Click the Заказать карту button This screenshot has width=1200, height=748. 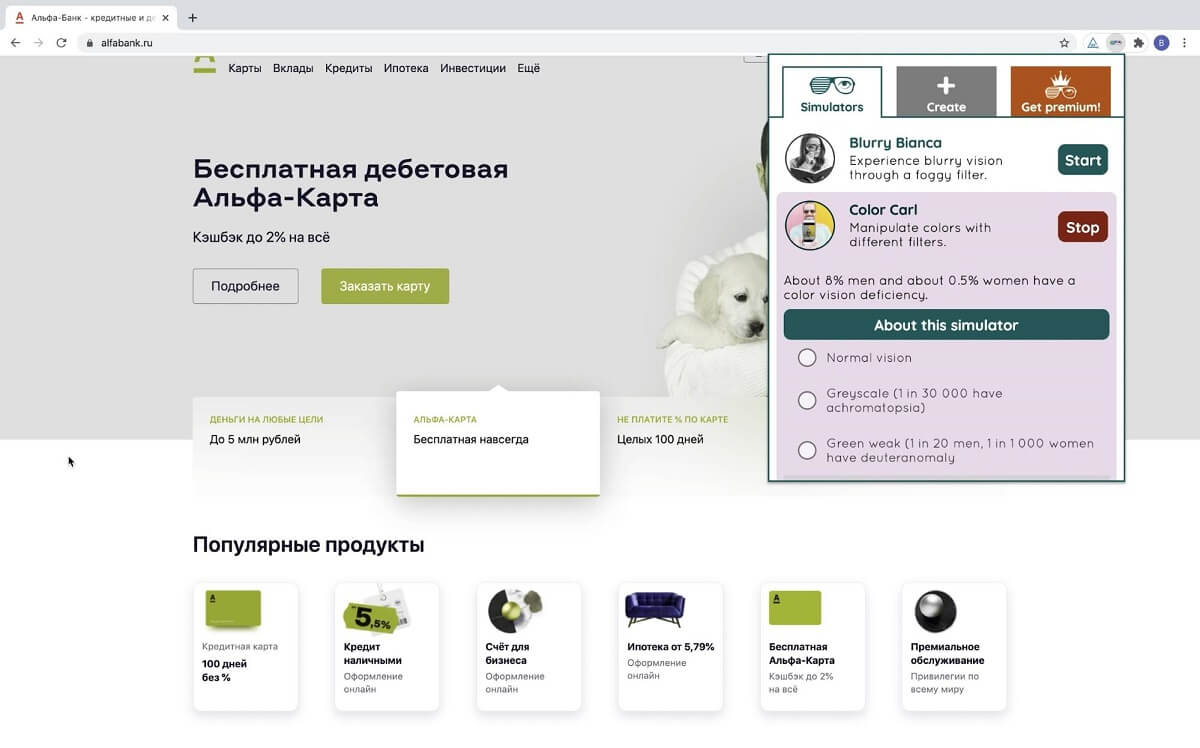[x=384, y=286]
